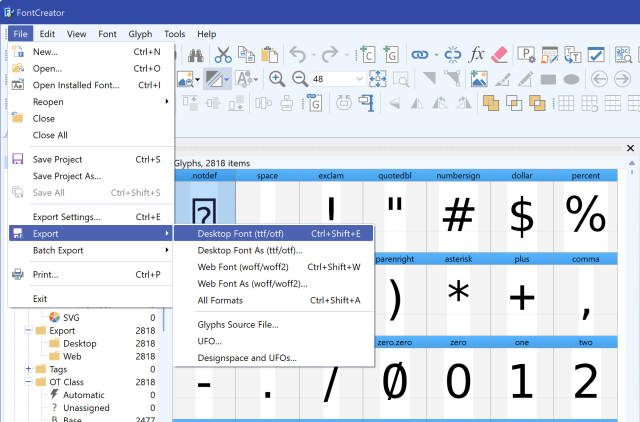
Task: Expand the Tags folder in tree
Action: [28, 369]
